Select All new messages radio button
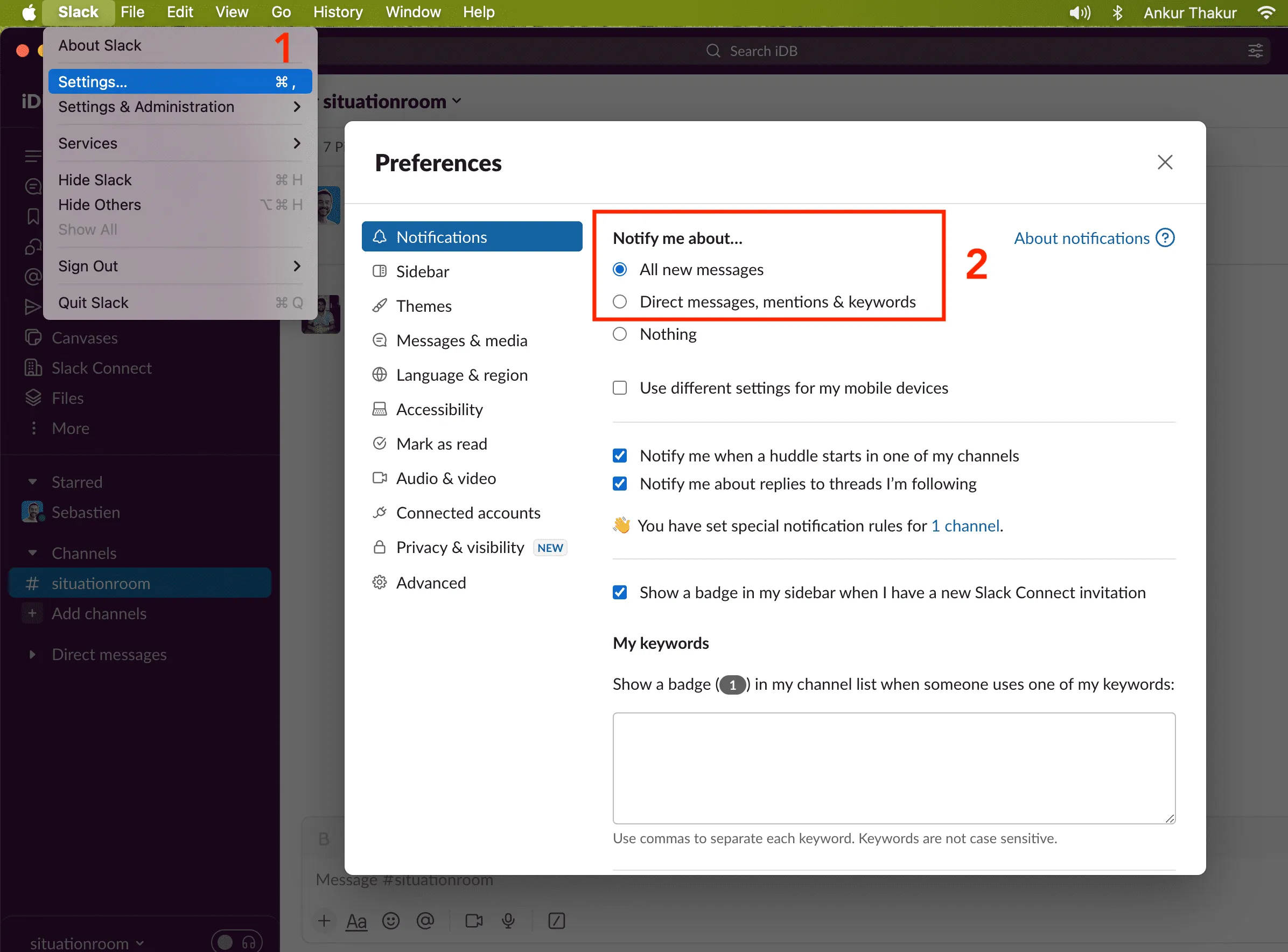This screenshot has width=1288, height=952. (x=619, y=269)
